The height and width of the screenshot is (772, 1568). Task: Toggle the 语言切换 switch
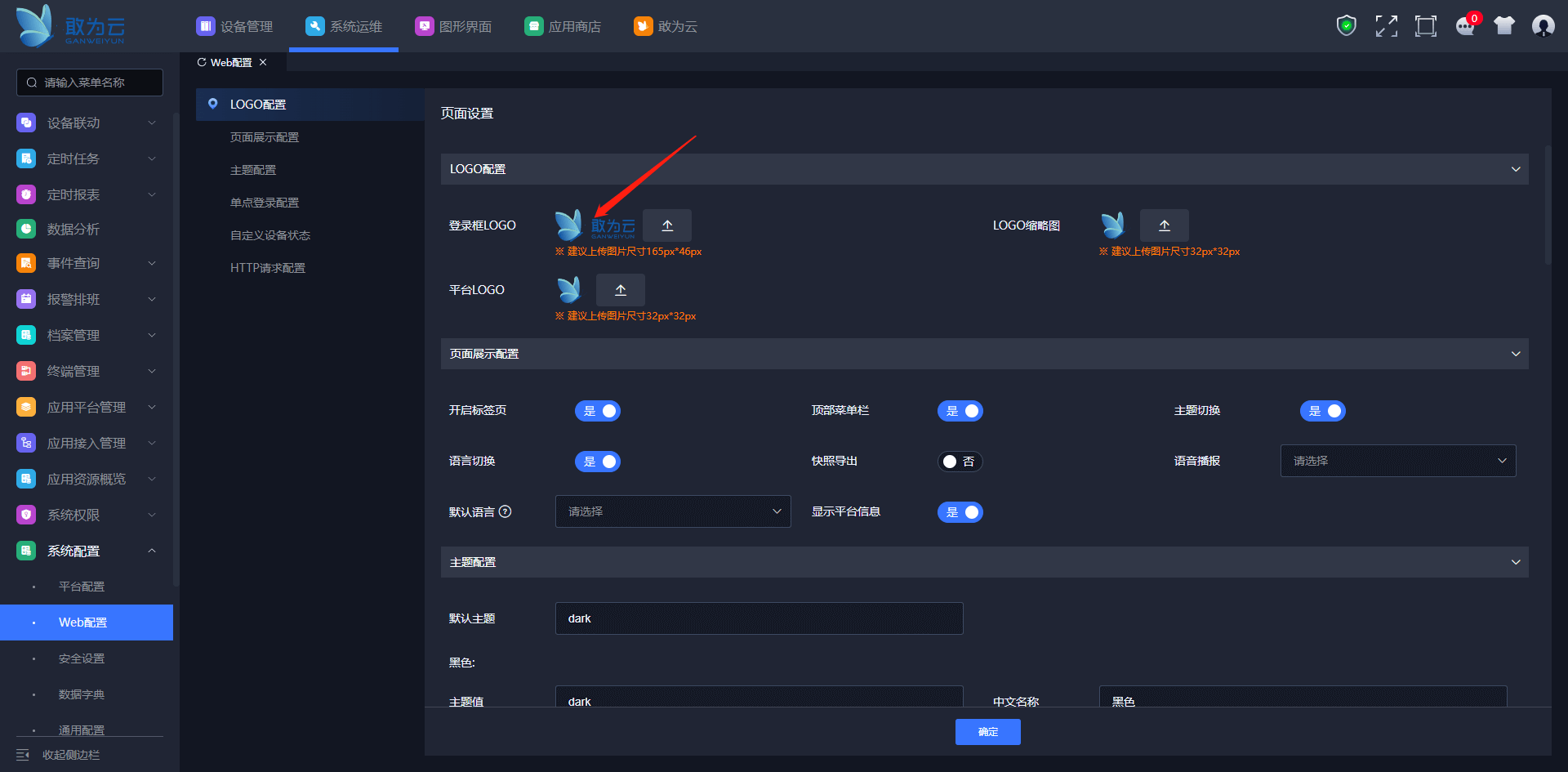[x=598, y=462]
